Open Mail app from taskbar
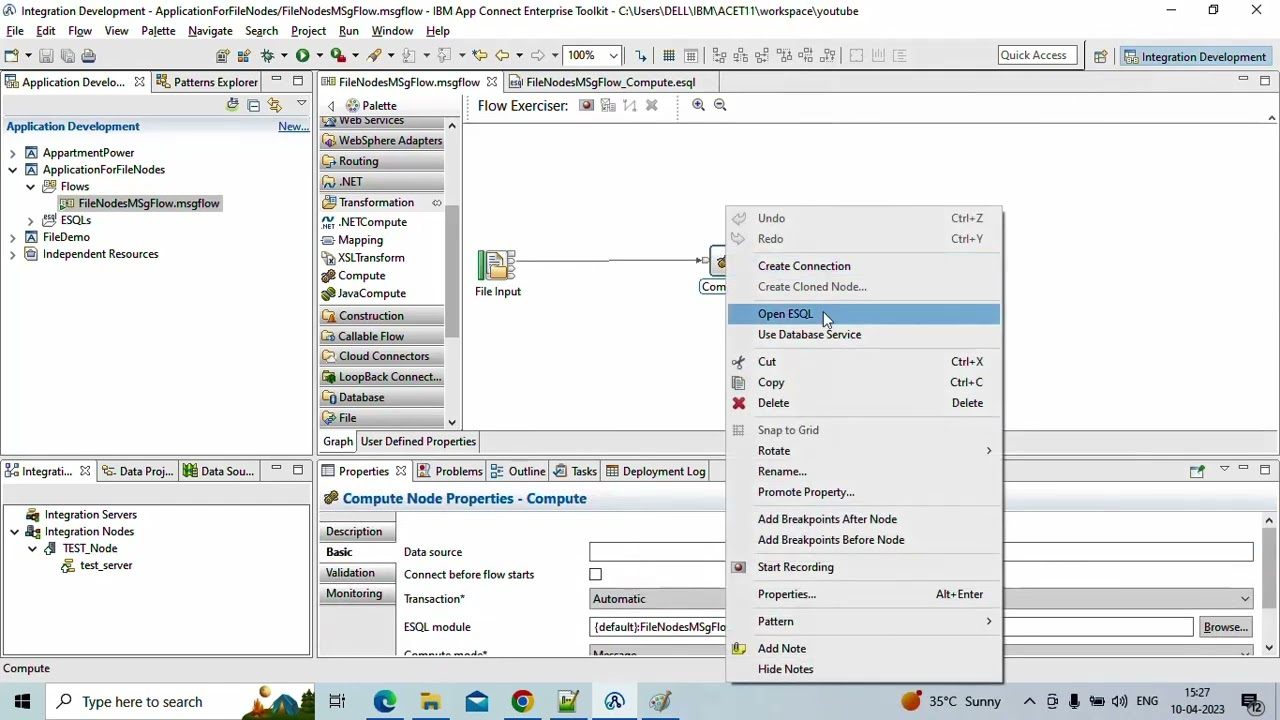The image size is (1280, 720). point(476,702)
